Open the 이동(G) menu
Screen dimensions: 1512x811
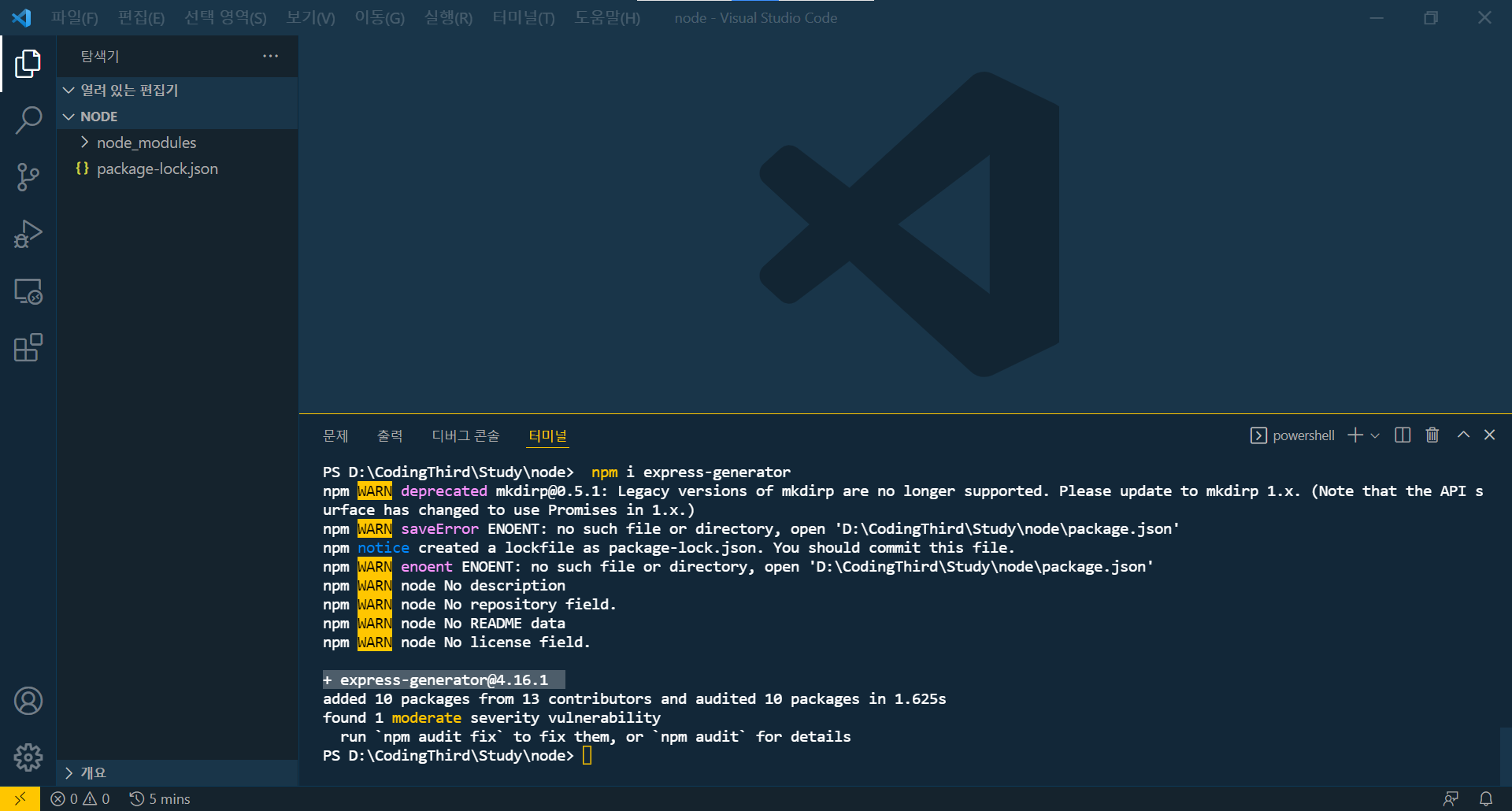click(x=380, y=17)
